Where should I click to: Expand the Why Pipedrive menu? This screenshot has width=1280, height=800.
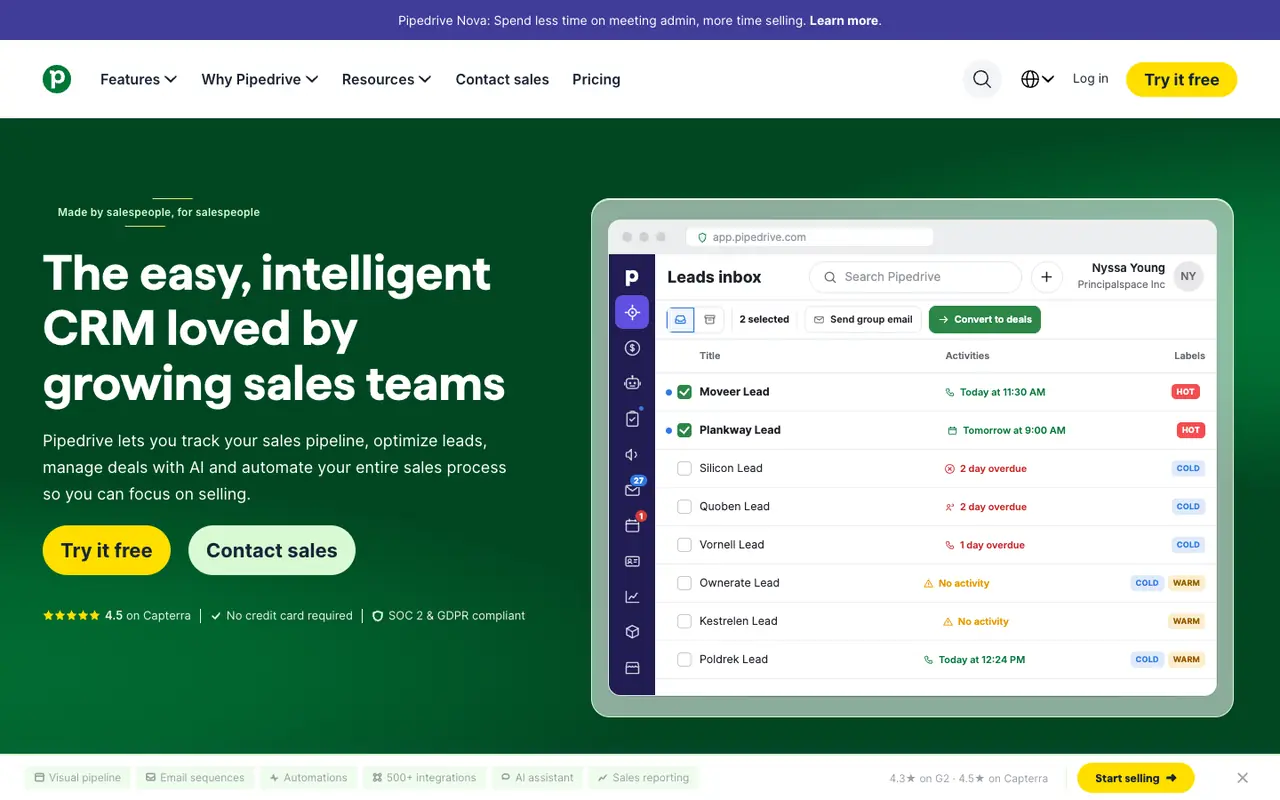[260, 79]
